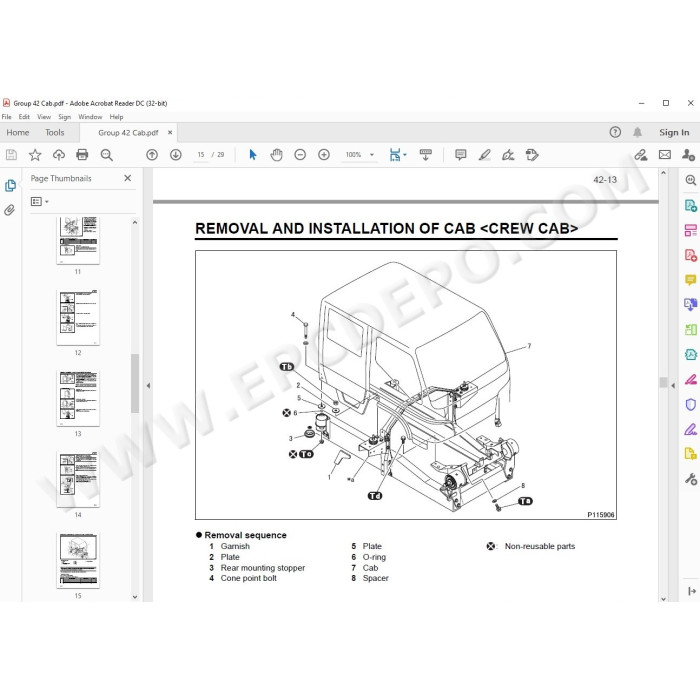Zoom out with the minus button
This screenshot has height=700, width=700.
(x=300, y=155)
